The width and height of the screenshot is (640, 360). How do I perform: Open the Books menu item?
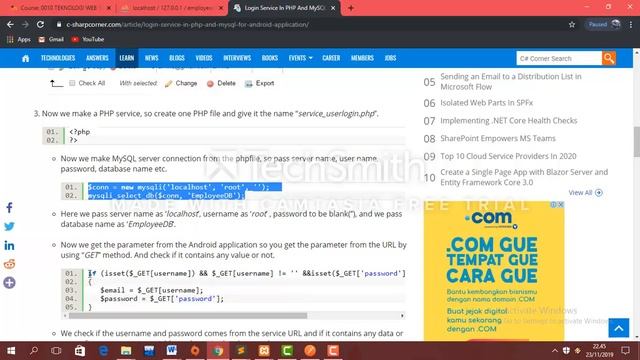(x=270, y=58)
